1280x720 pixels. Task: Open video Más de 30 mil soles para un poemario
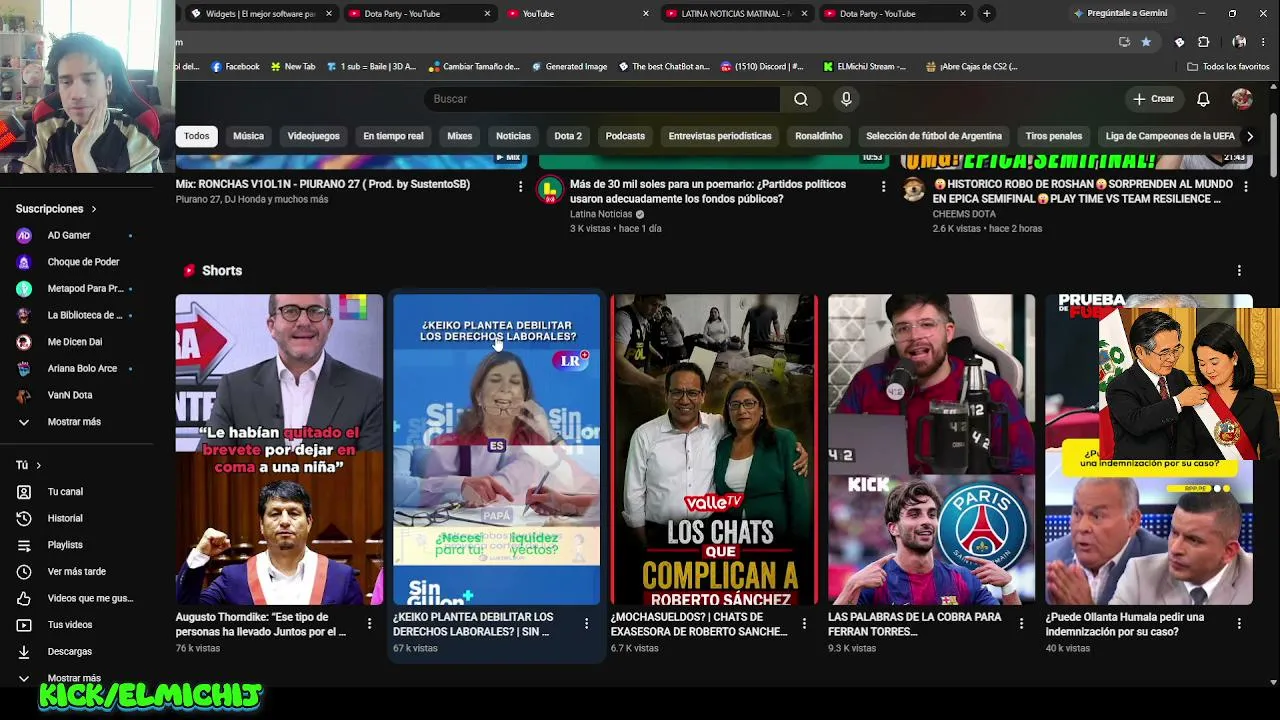(708, 191)
